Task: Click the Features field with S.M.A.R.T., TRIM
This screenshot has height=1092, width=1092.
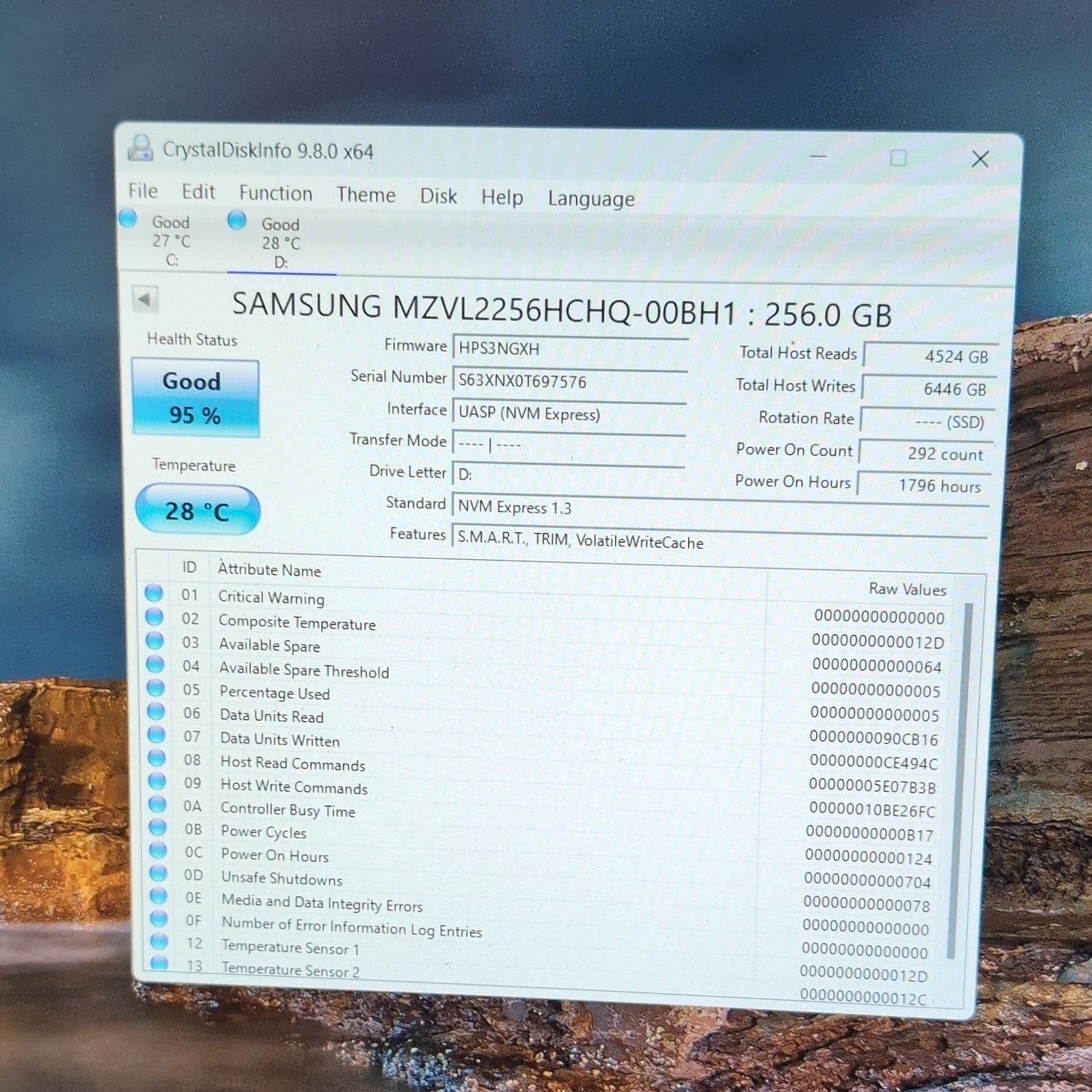Action: point(719,541)
